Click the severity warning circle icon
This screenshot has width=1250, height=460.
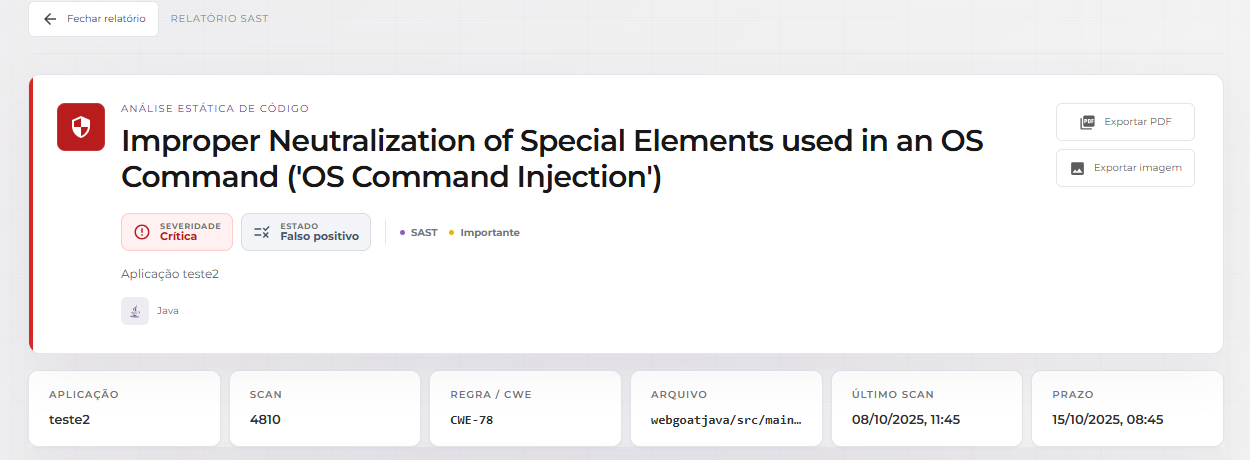pyautogui.click(x=142, y=232)
